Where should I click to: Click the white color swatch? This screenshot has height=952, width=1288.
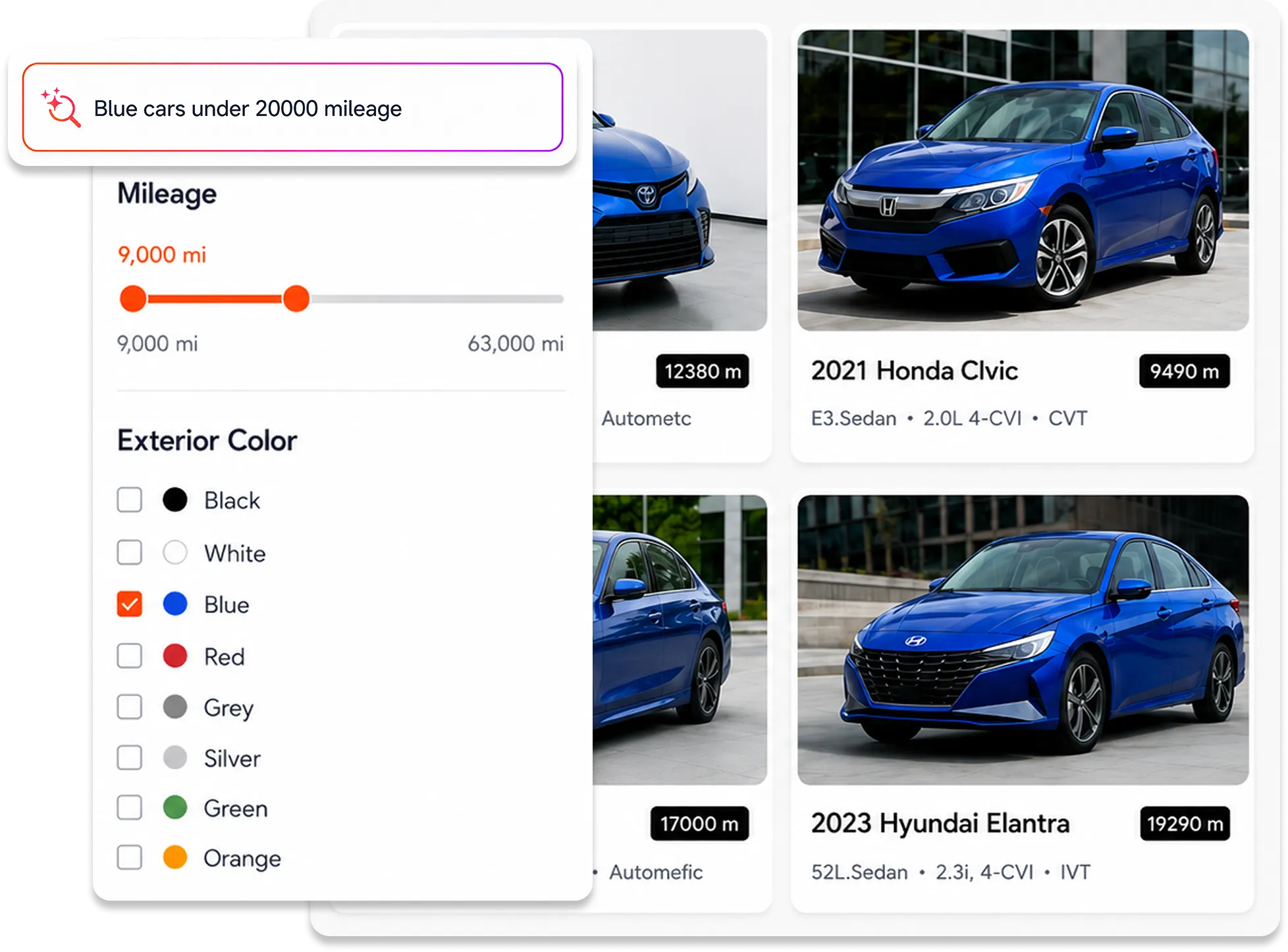coord(175,552)
